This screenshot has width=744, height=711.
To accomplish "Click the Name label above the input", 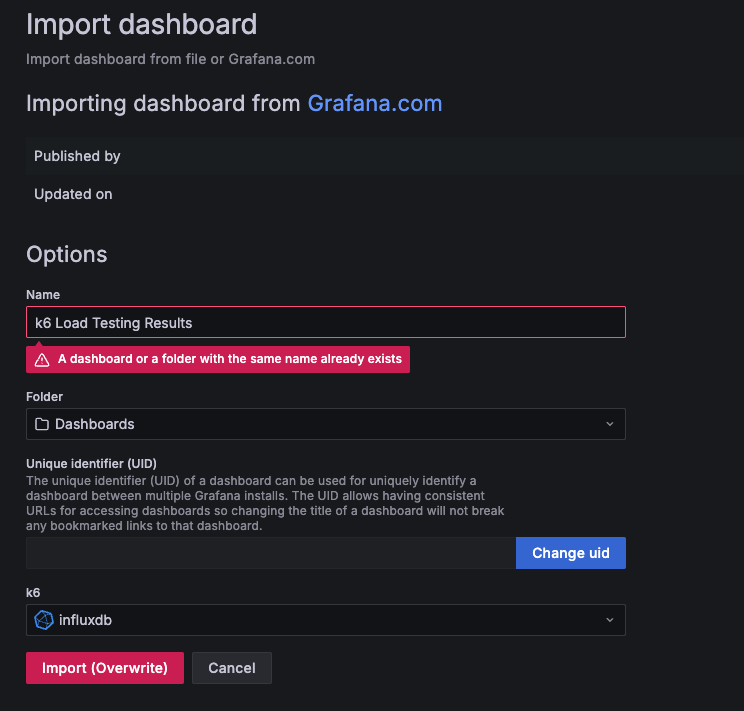I will (43, 294).
